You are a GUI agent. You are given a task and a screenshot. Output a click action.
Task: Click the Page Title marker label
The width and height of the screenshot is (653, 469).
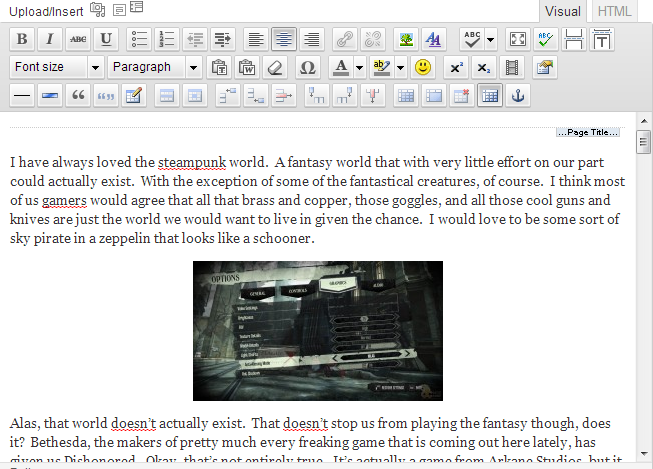pos(588,132)
